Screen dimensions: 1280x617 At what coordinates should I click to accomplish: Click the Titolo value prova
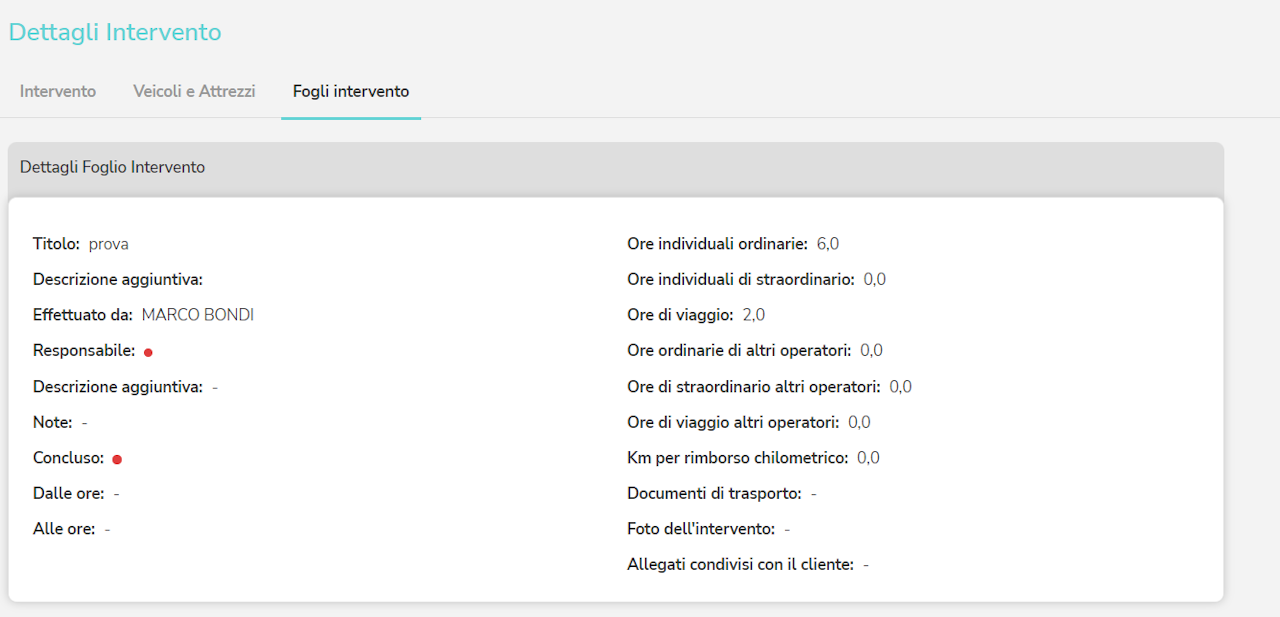(x=108, y=244)
